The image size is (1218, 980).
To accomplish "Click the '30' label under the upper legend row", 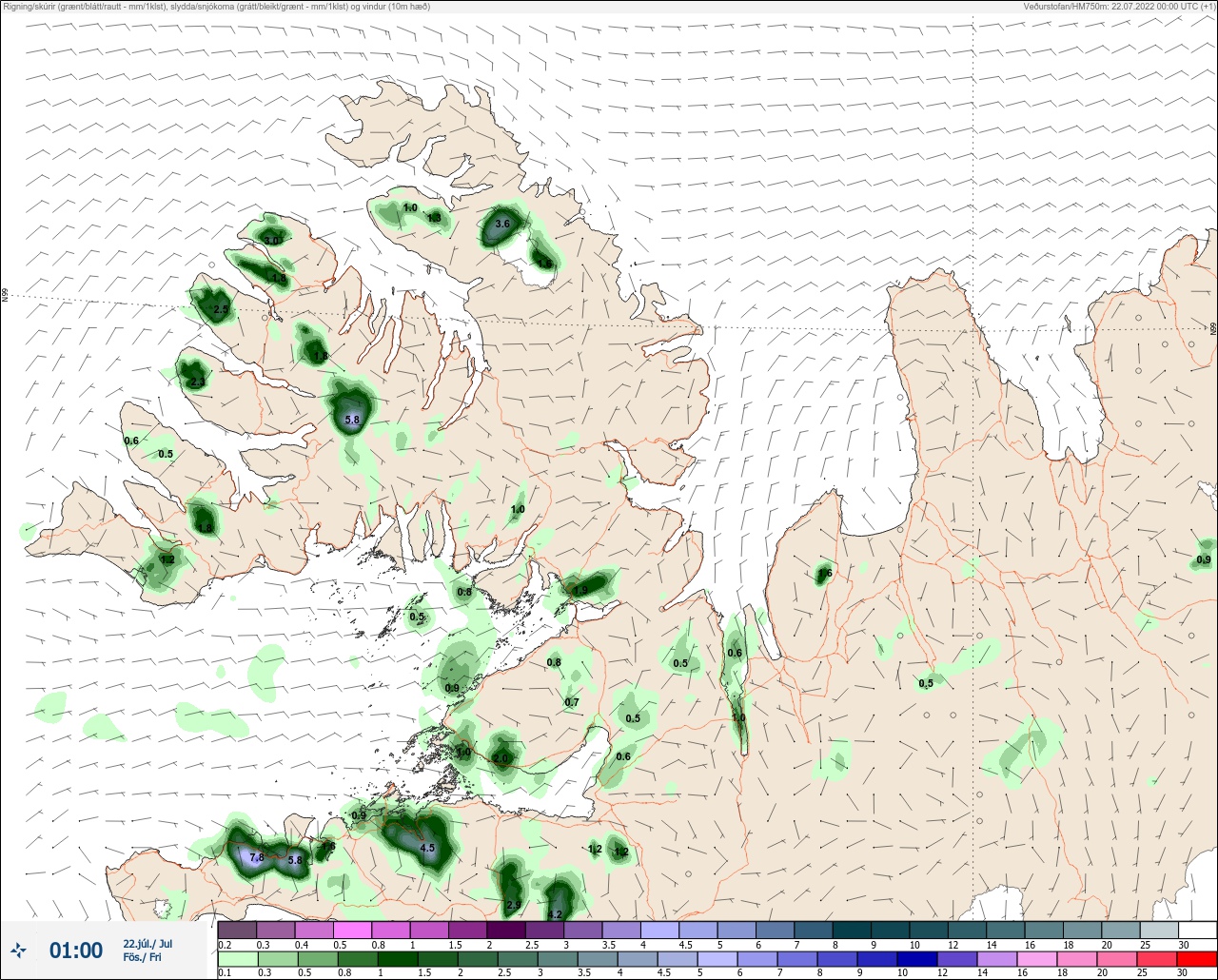I will 1183,944.
